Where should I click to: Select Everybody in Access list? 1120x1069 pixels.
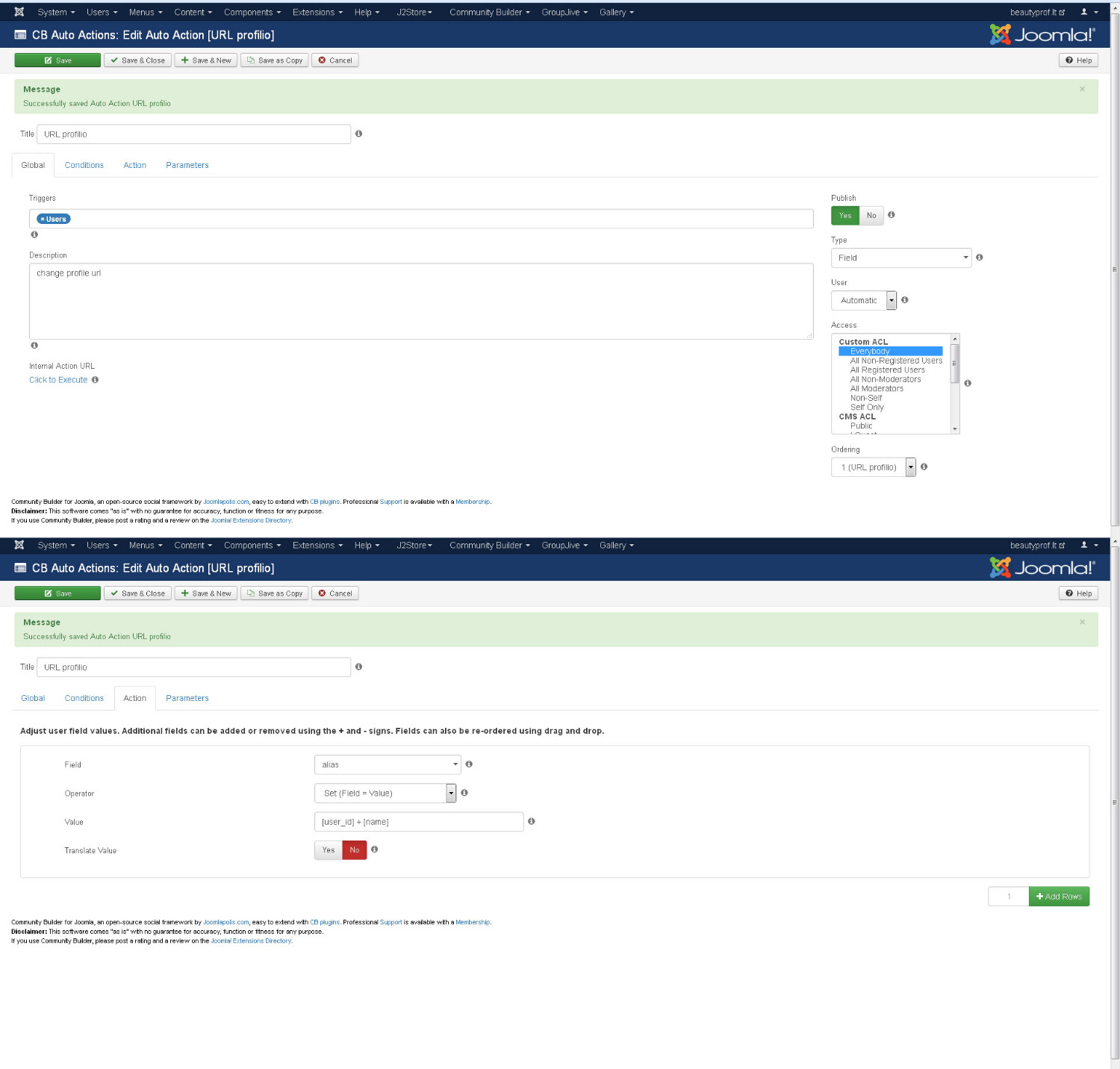click(891, 352)
